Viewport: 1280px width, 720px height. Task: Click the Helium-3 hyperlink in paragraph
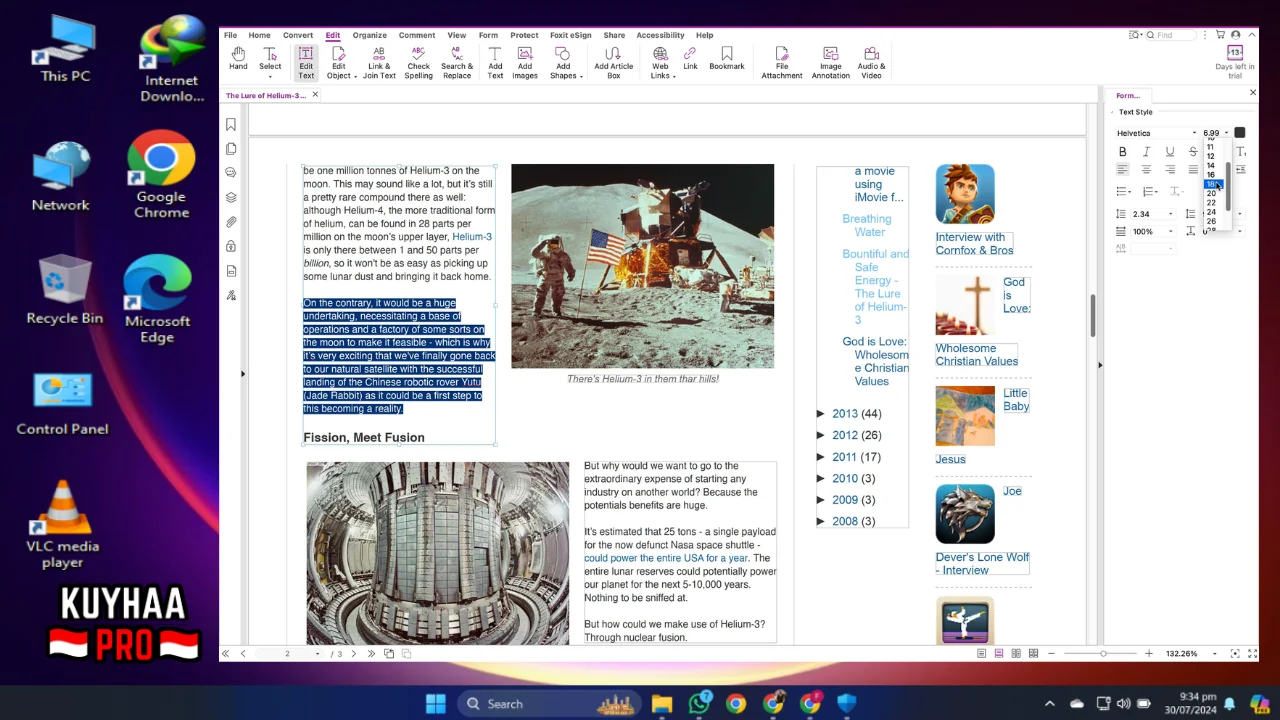(x=472, y=237)
